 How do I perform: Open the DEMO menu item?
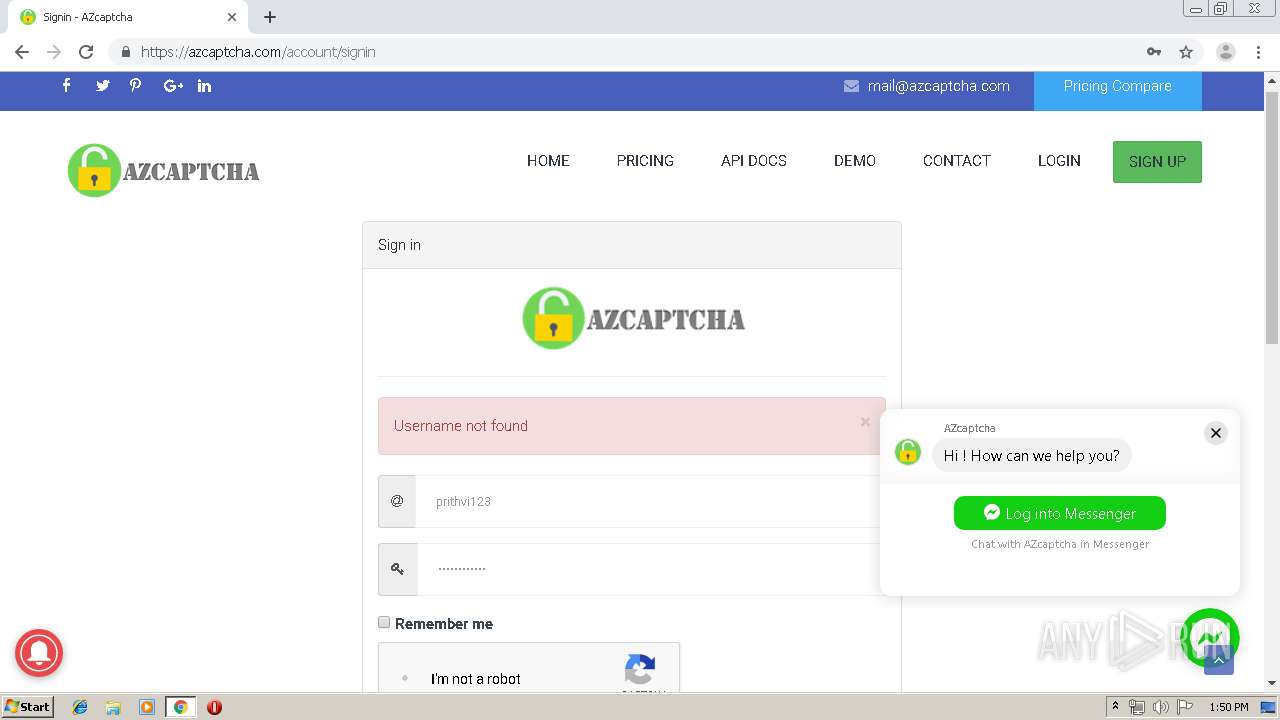(x=855, y=161)
